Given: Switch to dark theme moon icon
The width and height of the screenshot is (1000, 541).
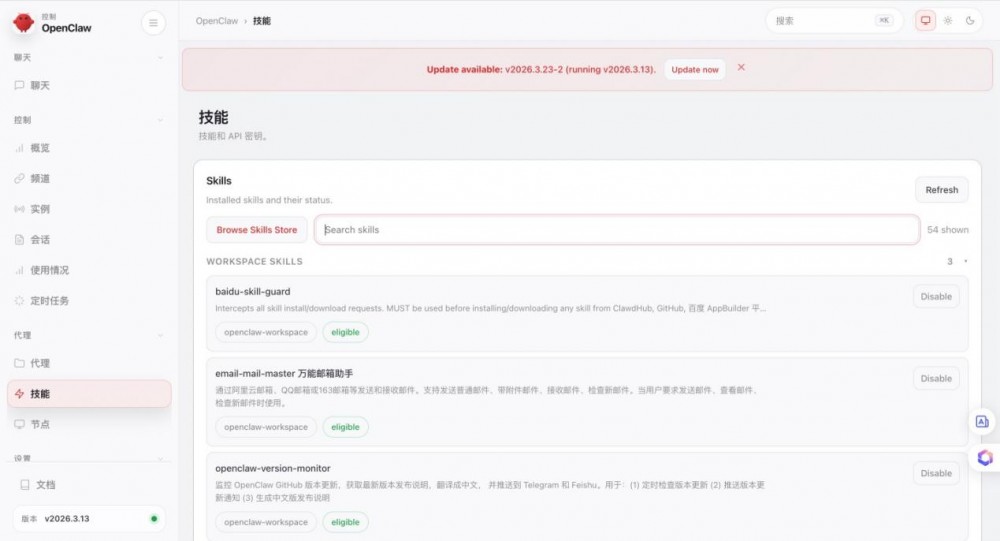Looking at the screenshot, I should click(x=970, y=21).
